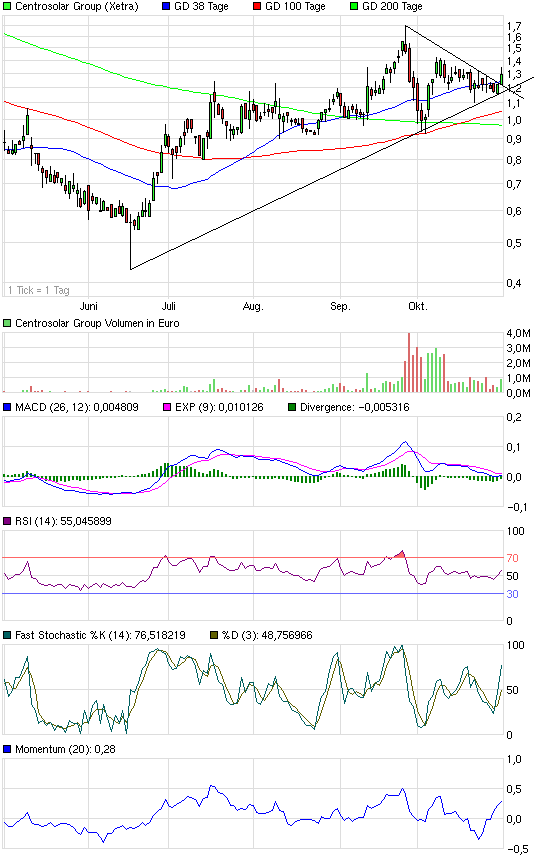Click the magenta EXP (9) swatch
545x857 pixels.
coord(167,407)
